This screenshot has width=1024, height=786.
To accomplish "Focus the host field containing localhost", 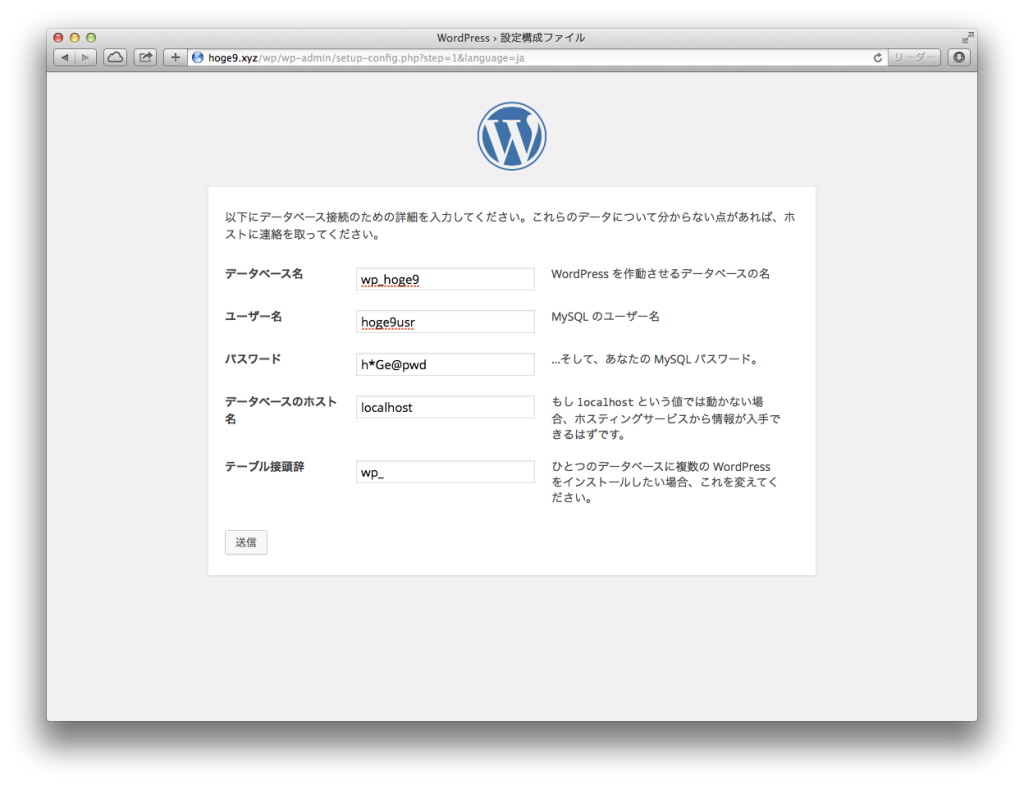I will tap(445, 407).
